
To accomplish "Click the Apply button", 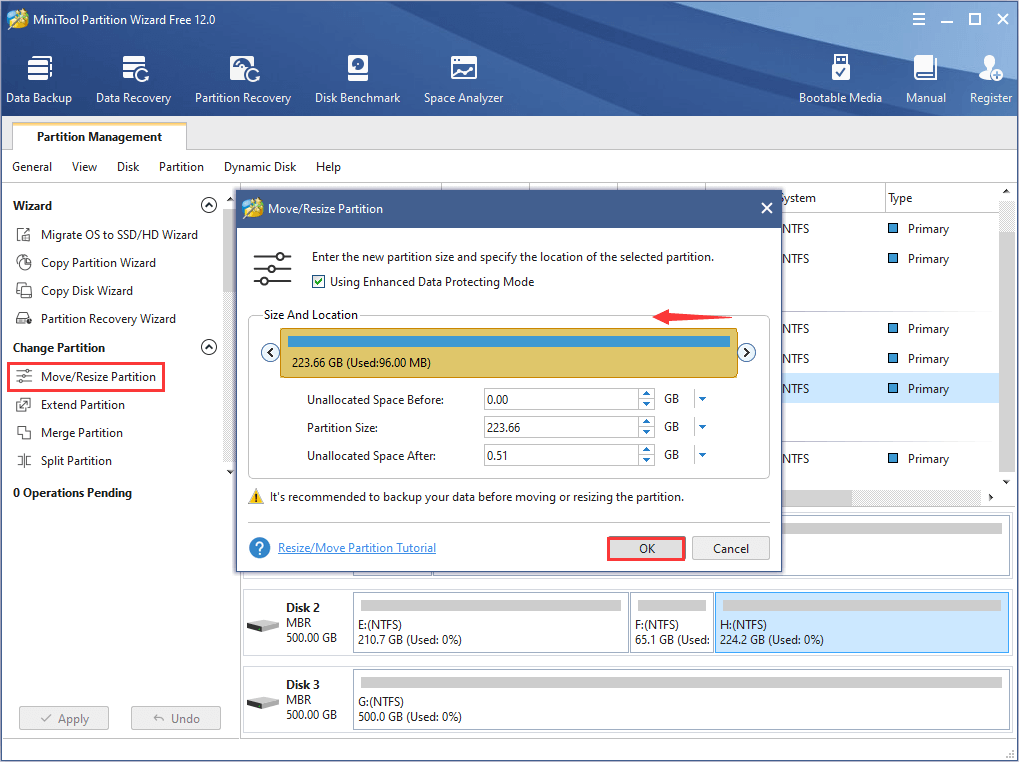I will pyautogui.click(x=64, y=718).
